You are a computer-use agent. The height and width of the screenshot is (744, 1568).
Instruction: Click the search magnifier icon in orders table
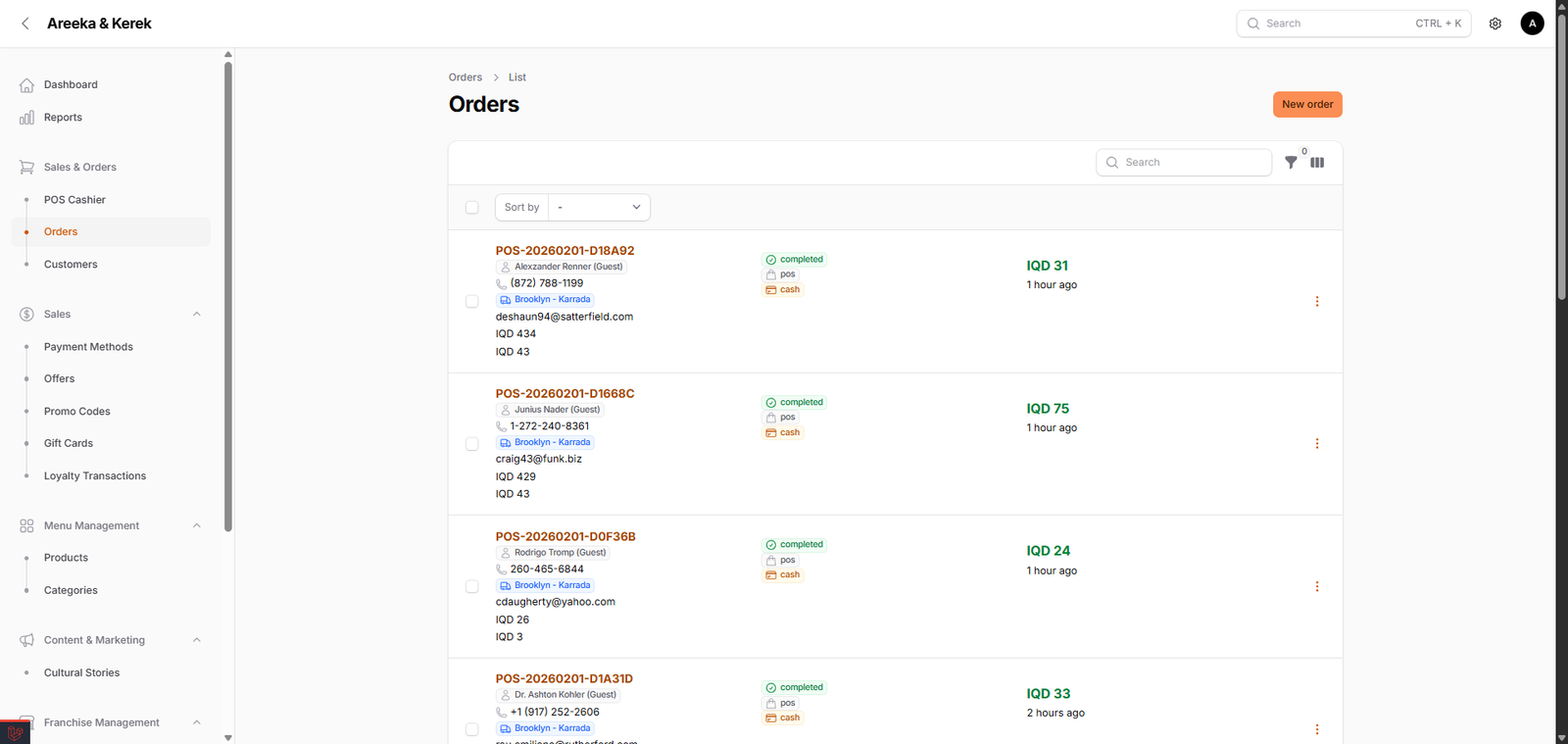click(x=1112, y=163)
